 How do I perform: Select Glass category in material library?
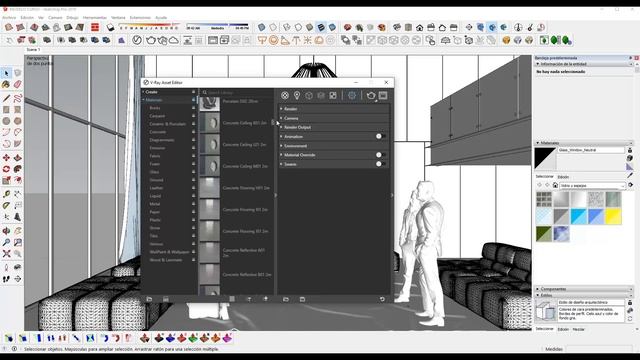[x=154, y=172]
